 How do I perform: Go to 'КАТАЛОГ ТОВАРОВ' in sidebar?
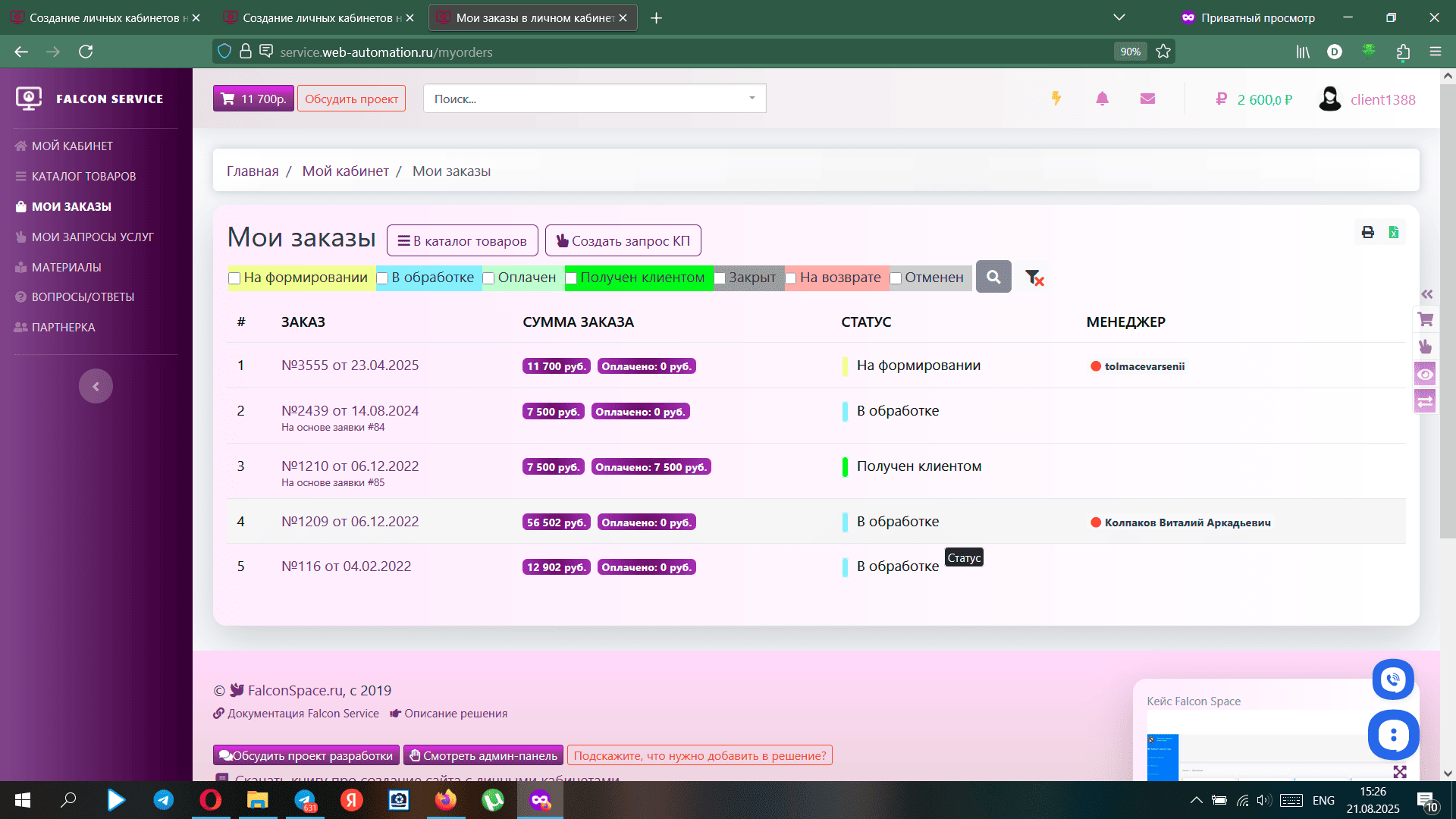[83, 176]
